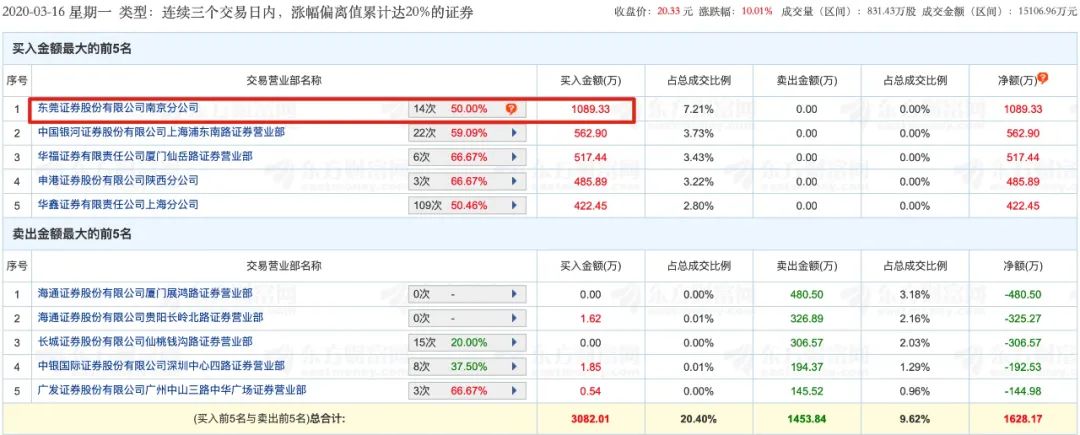
Task: Click the orange help icon beside 净额(万)
Action: [1043, 78]
